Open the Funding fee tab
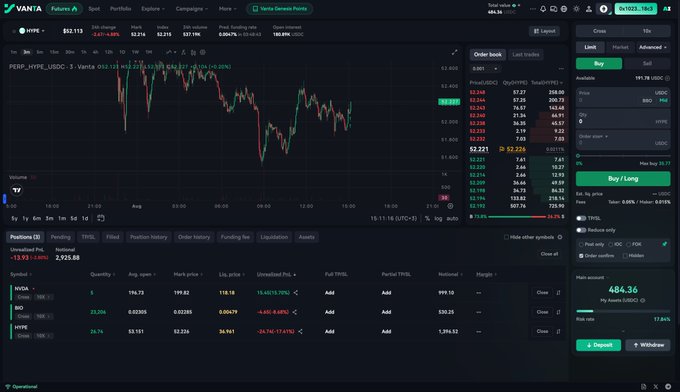Viewport: 680px width, 392px height. pyautogui.click(x=235, y=237)
